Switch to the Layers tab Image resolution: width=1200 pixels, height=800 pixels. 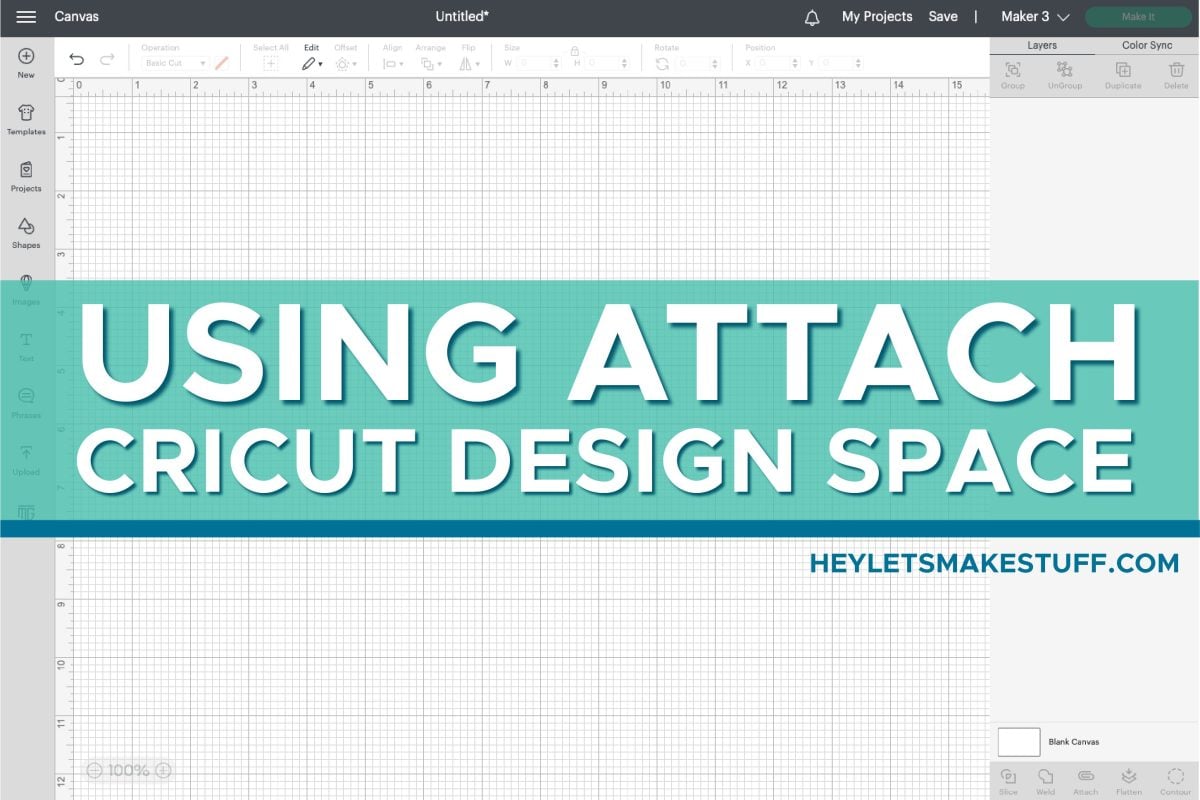[1042, 45]
